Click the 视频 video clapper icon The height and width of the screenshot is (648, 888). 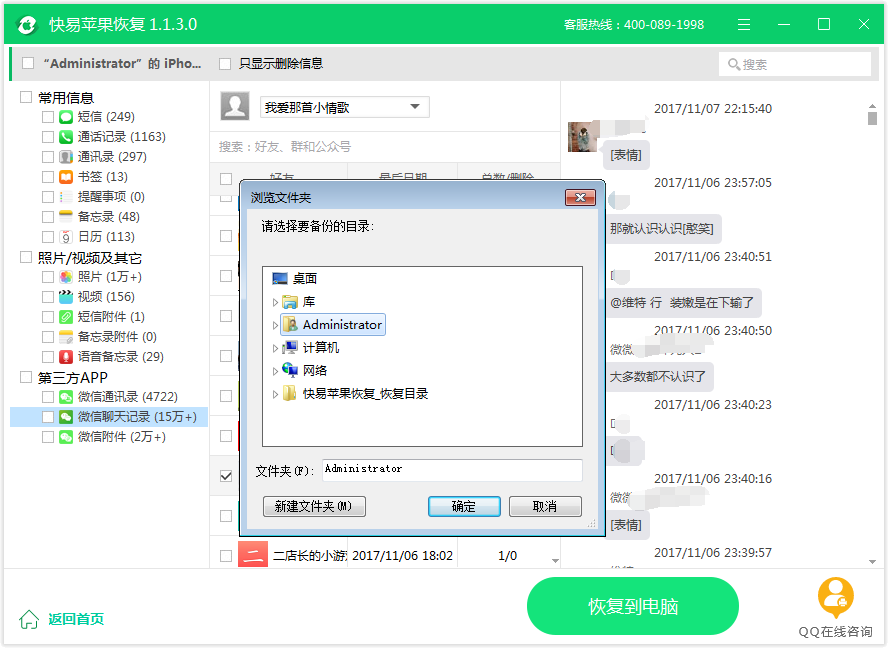click(66, 297)
